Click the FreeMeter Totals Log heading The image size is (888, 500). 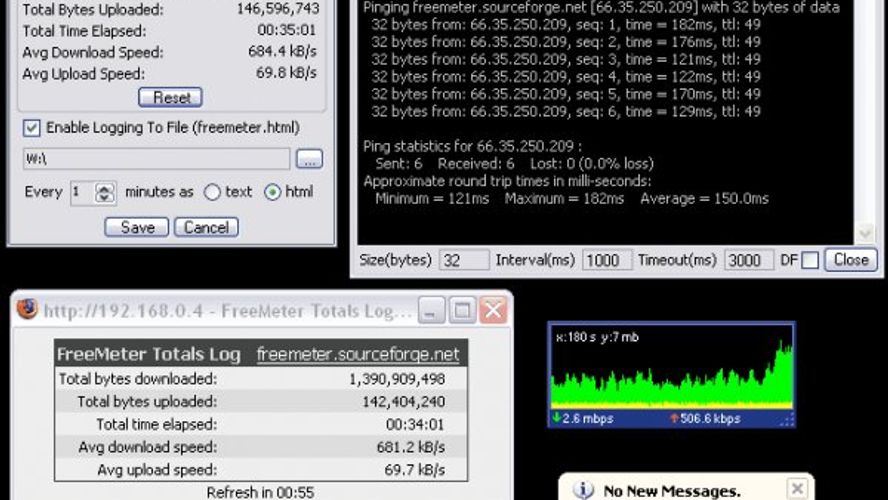148,354
